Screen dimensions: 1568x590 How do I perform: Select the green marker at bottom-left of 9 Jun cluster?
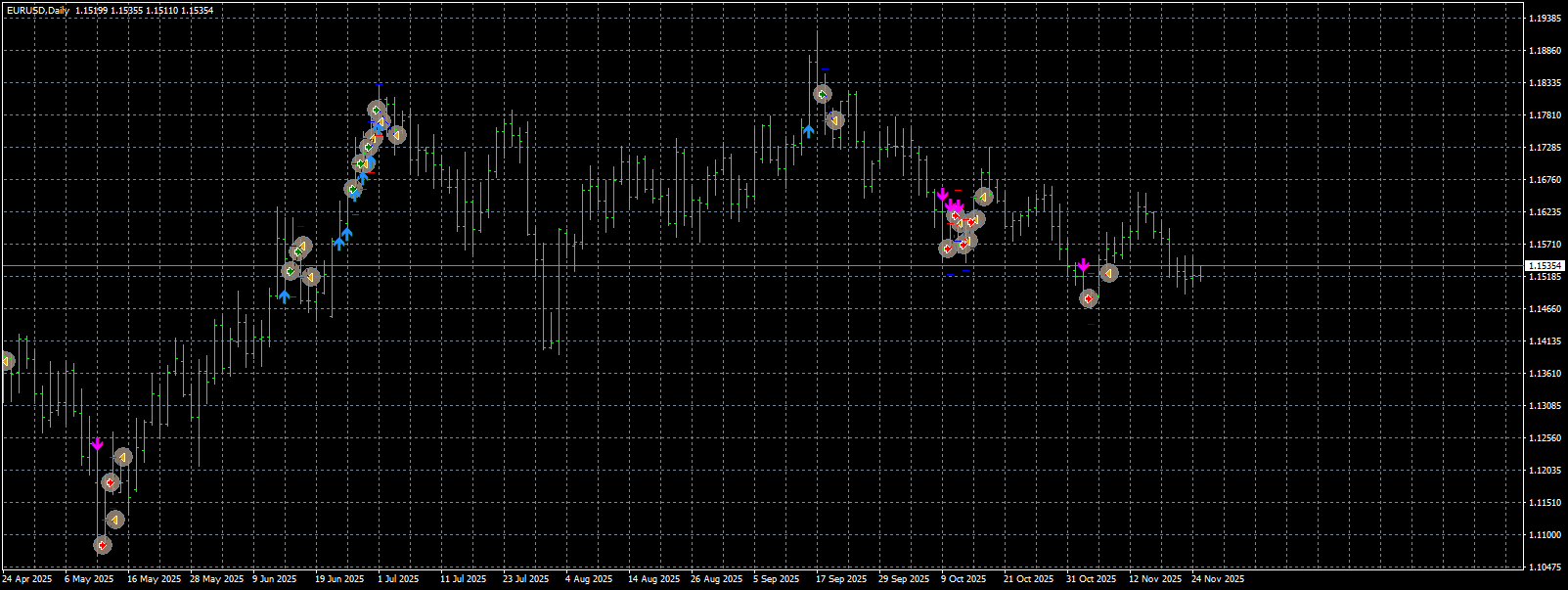point(291,270)
